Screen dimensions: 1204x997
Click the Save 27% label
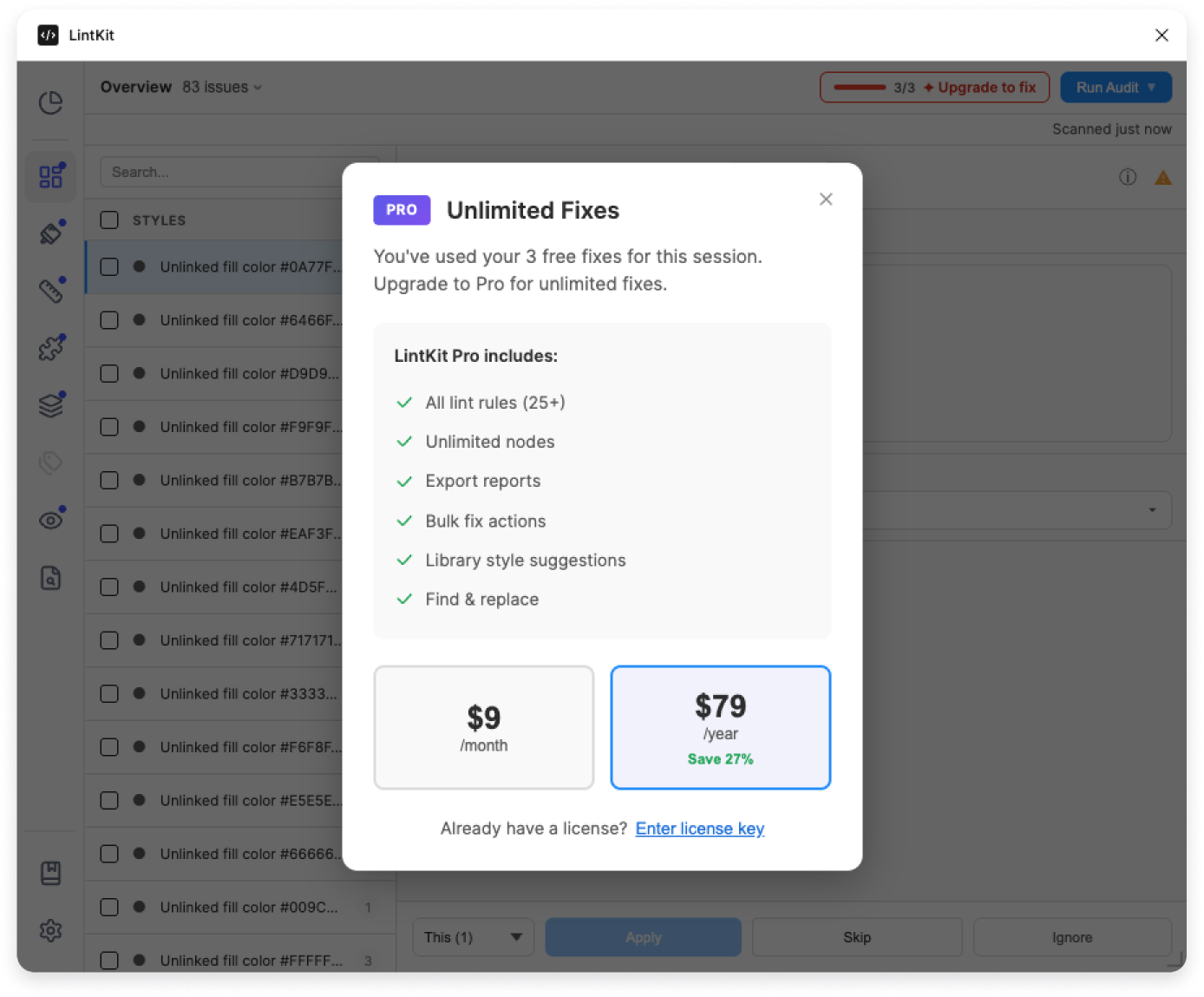pyautogui.click(x=721, y=759)
